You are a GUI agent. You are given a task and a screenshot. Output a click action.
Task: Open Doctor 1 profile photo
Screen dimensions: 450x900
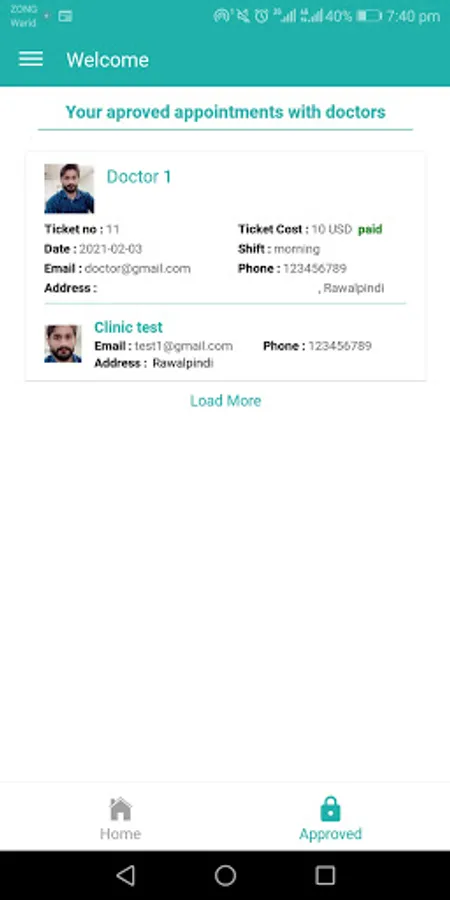coord(69,188)
